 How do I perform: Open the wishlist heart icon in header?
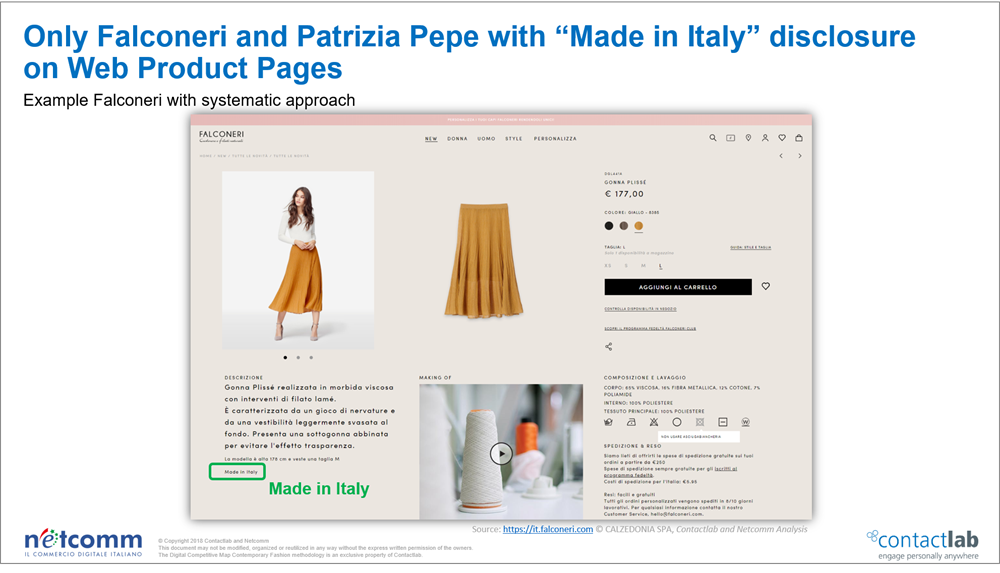click(782, 138)
